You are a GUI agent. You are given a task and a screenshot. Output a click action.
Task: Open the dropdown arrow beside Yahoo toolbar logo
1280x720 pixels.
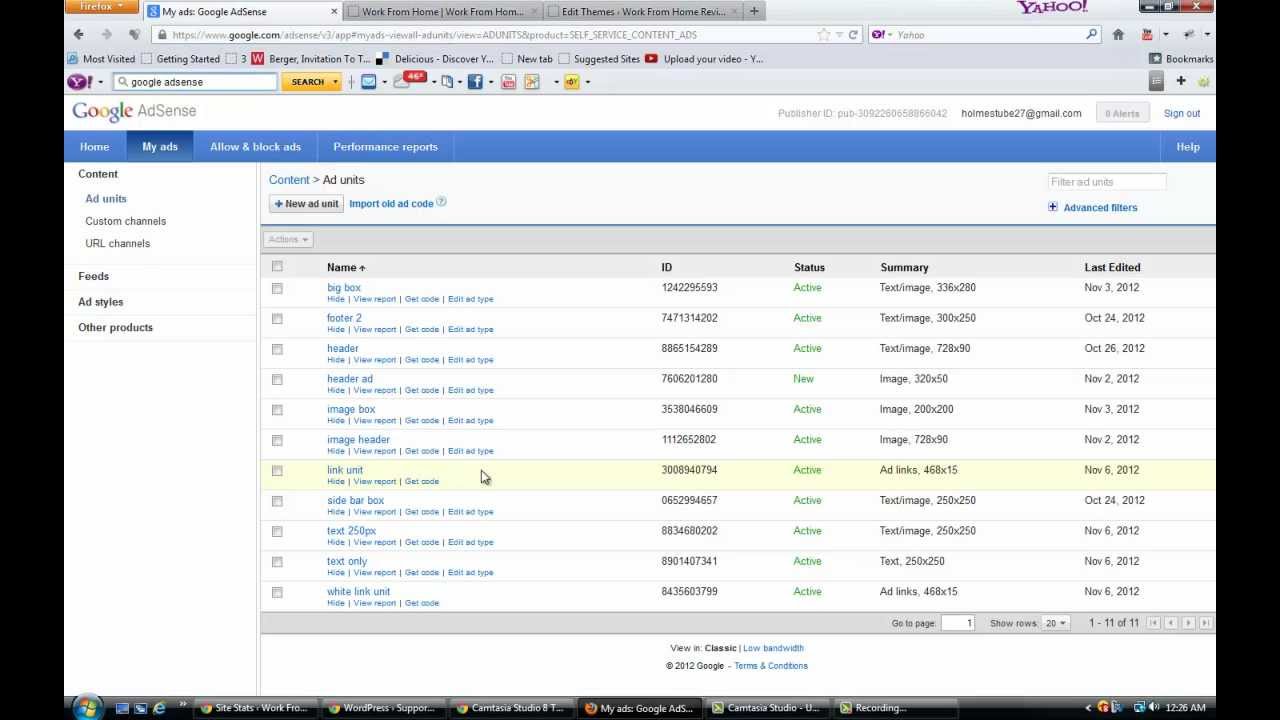coord(100,82)
